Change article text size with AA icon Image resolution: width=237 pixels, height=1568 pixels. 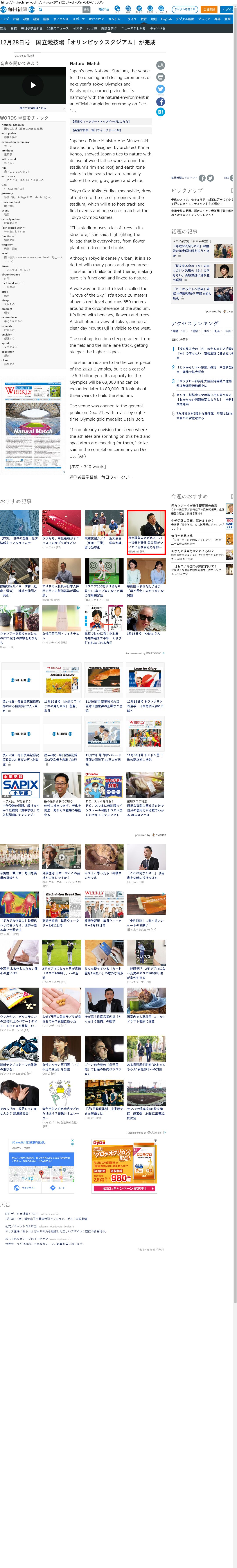[160, 65]
